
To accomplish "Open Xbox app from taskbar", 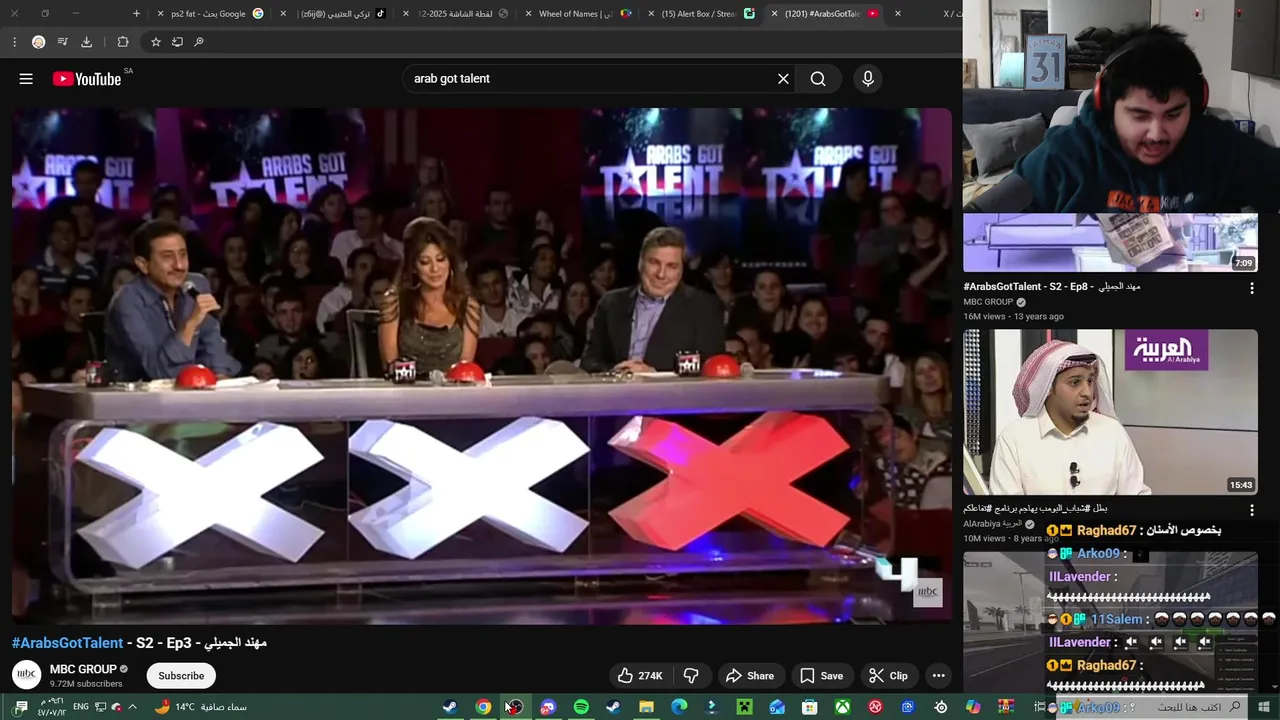I will 843,707.
